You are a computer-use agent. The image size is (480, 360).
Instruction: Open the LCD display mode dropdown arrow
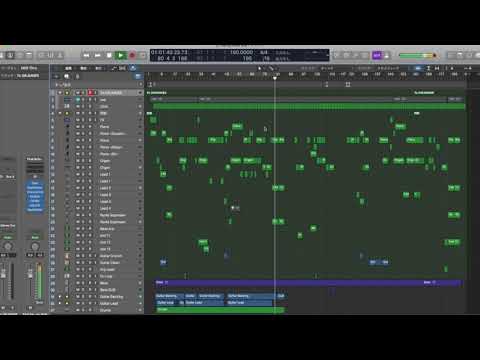[x=327, y=55]
